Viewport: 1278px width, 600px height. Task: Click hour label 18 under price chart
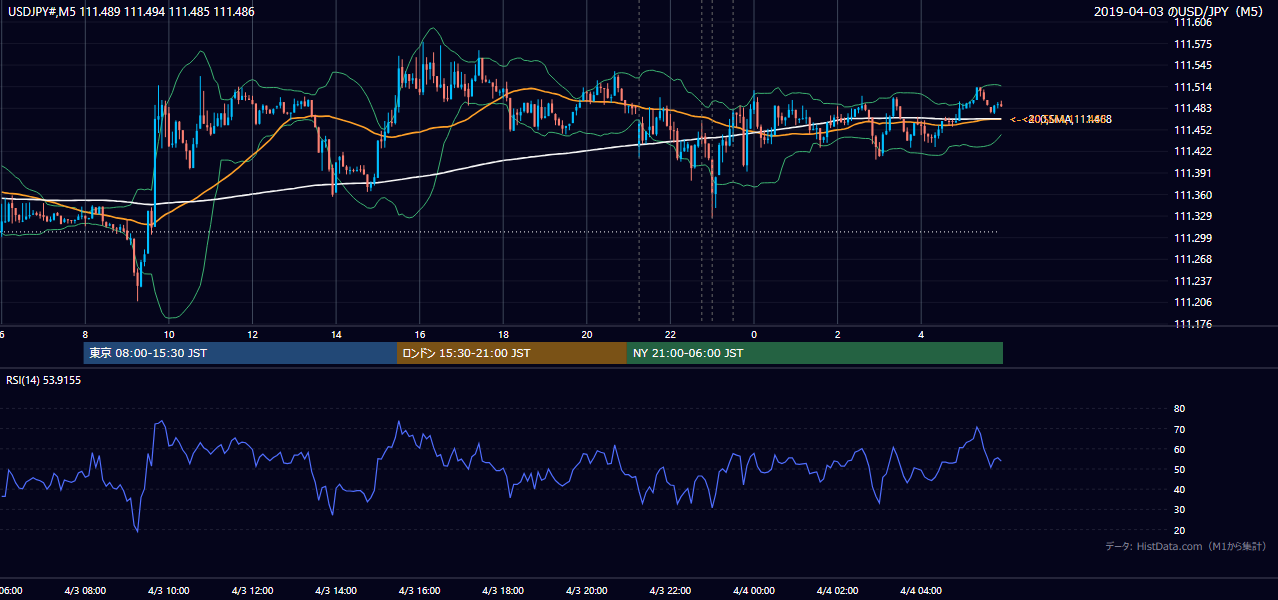point(504,334)
